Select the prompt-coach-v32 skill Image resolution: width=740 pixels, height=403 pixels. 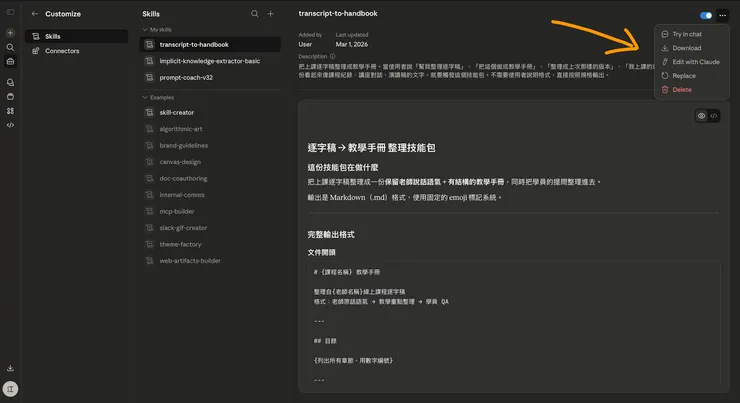210,77
